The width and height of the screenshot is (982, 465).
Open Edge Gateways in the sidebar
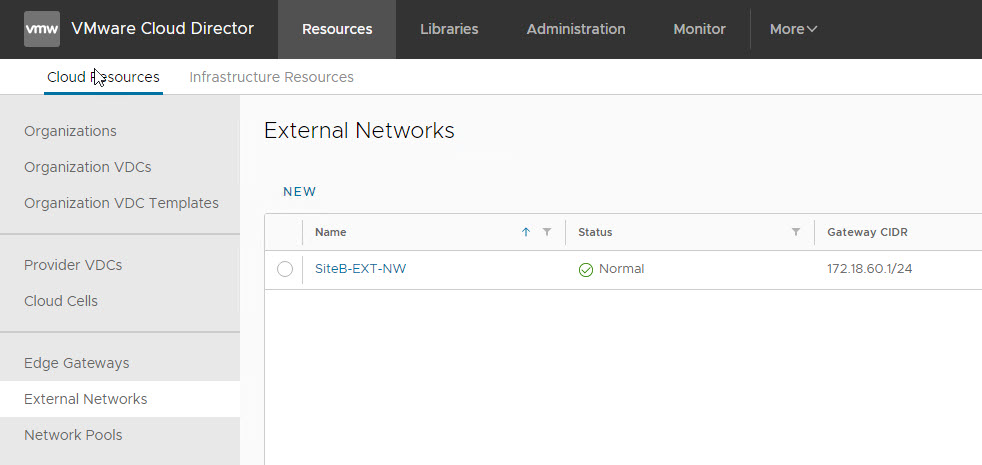(77, 363)
